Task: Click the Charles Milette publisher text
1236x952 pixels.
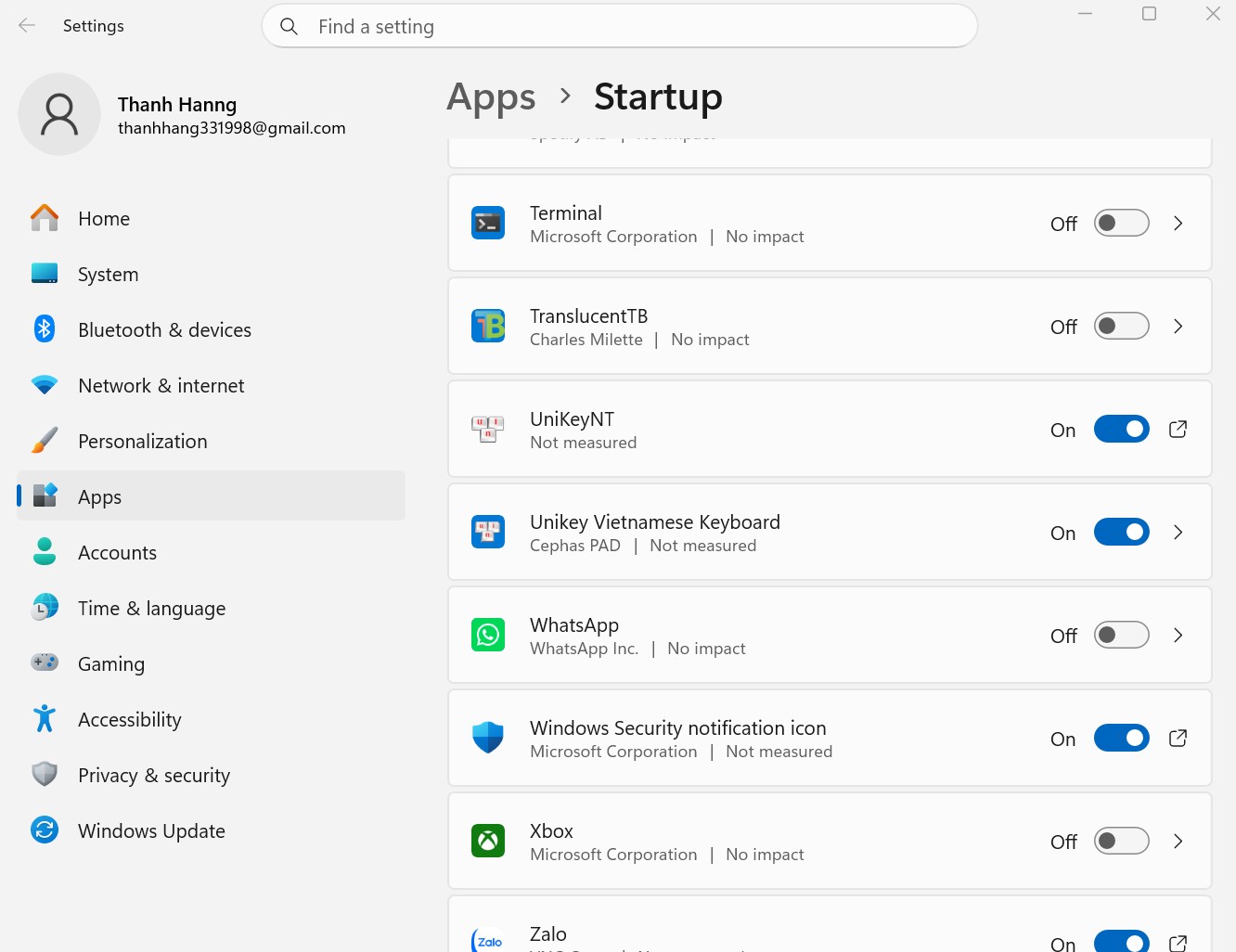Action: tap(586, 340)
